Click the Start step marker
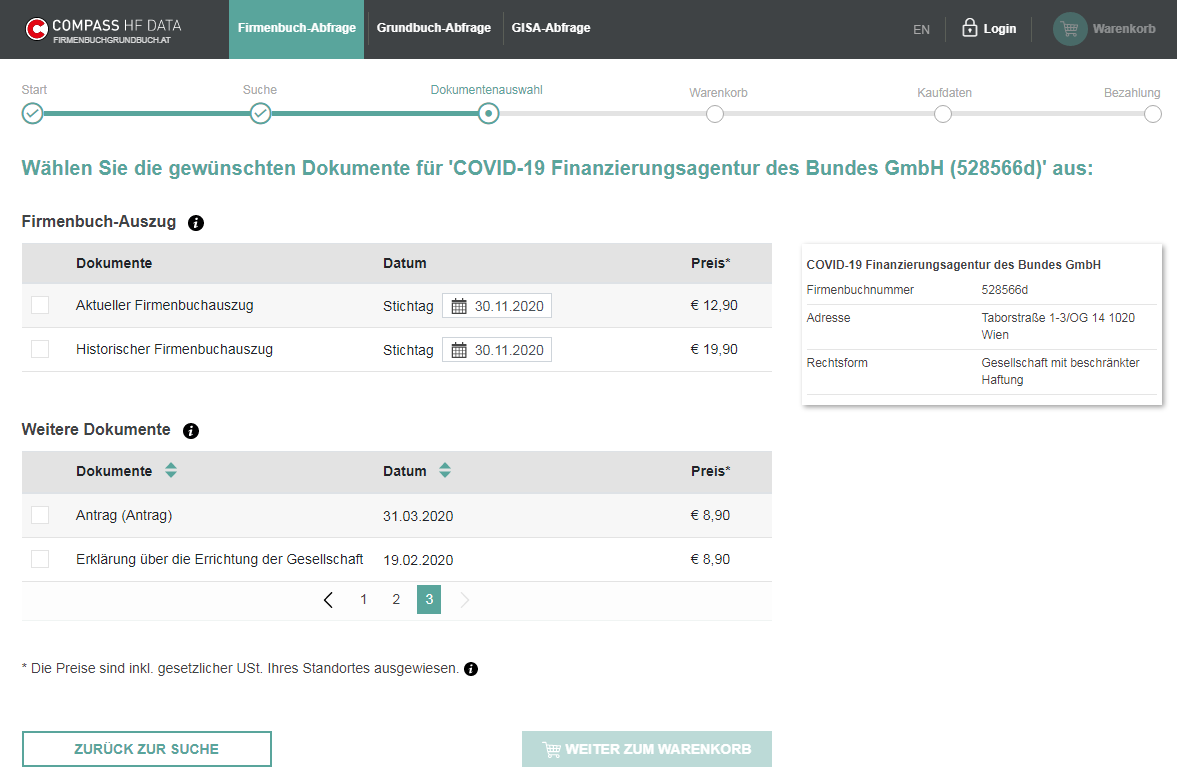The image size is (1177, 780). pos(32,114)
